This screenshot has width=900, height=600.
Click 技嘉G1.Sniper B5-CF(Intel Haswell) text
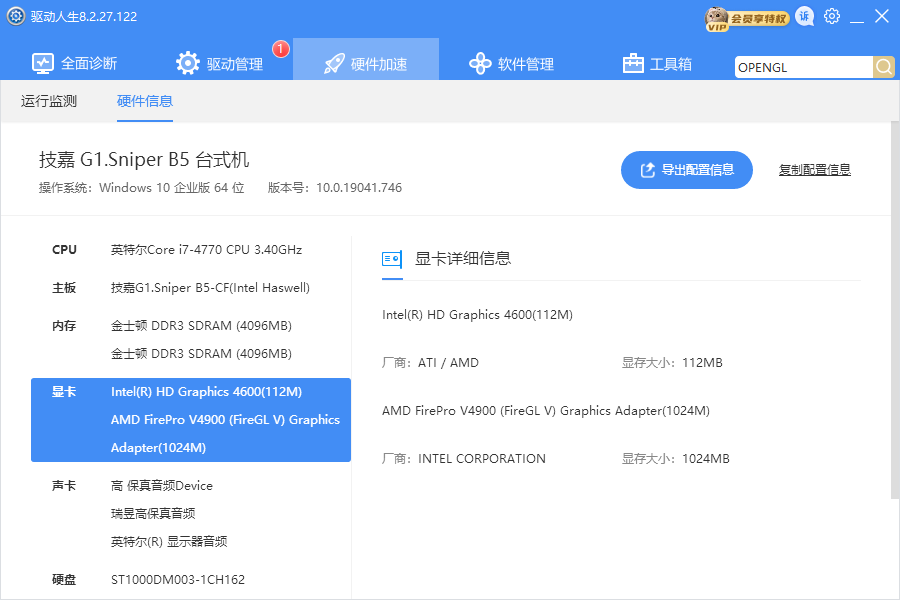210,288
